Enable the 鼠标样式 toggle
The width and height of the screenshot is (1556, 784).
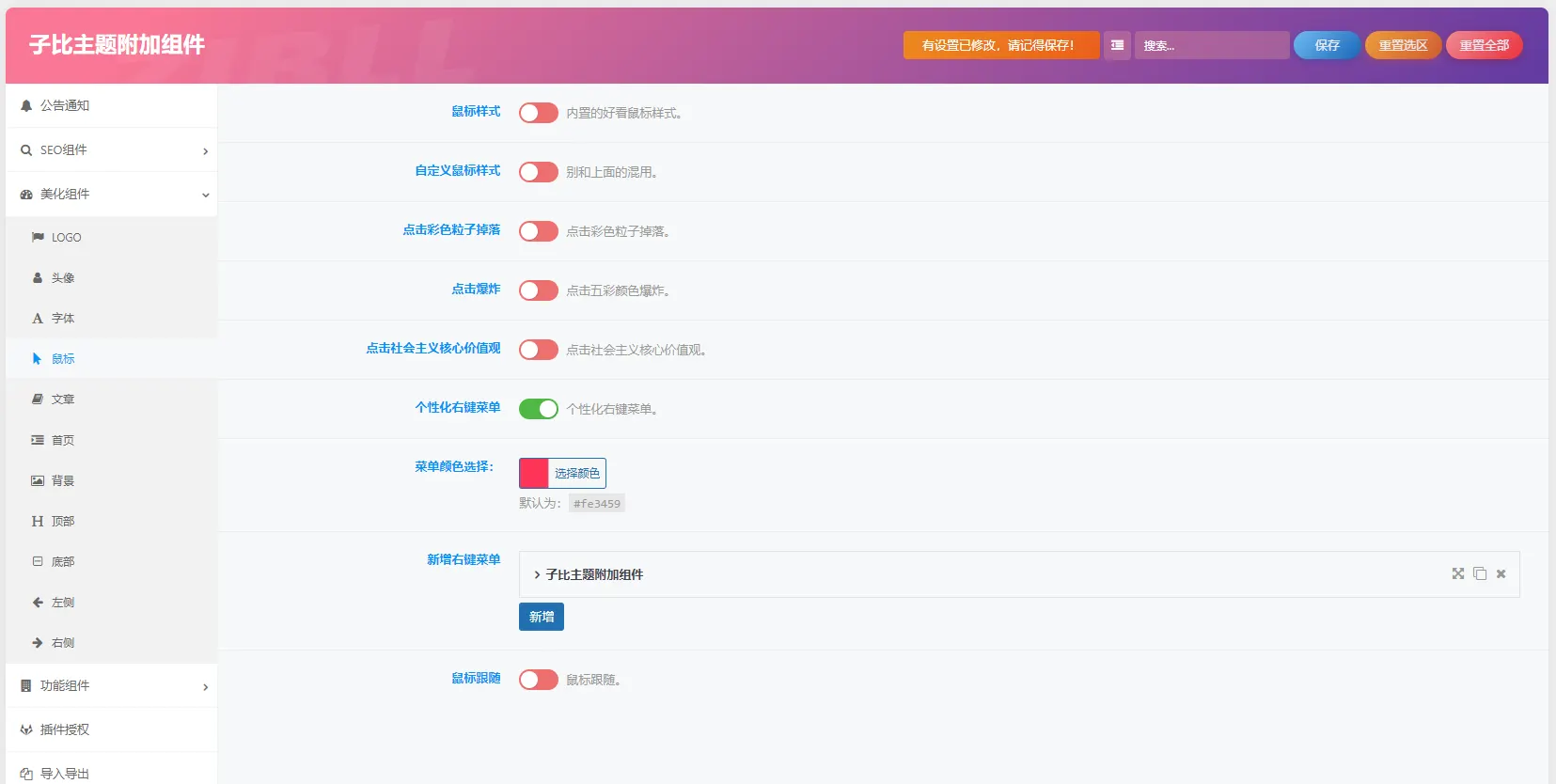[x=539, y=113]
